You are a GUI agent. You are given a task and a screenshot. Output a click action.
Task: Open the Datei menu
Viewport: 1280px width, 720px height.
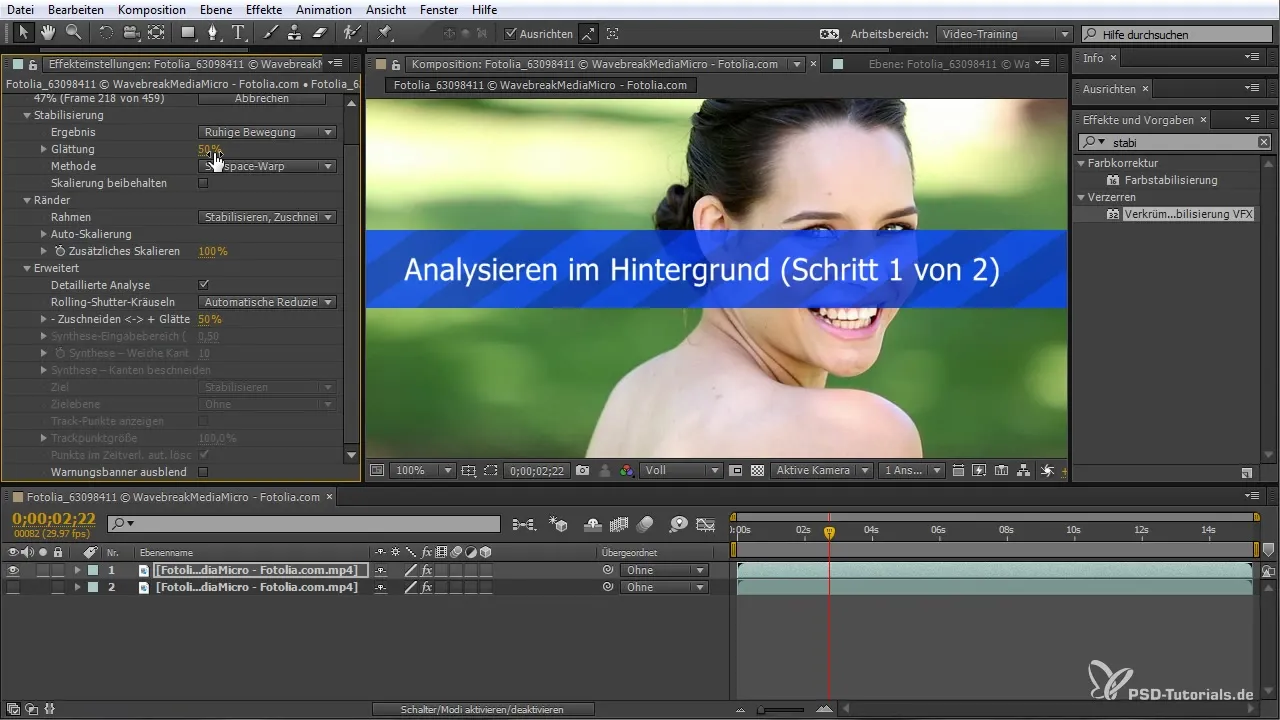[x=22, y=9]
